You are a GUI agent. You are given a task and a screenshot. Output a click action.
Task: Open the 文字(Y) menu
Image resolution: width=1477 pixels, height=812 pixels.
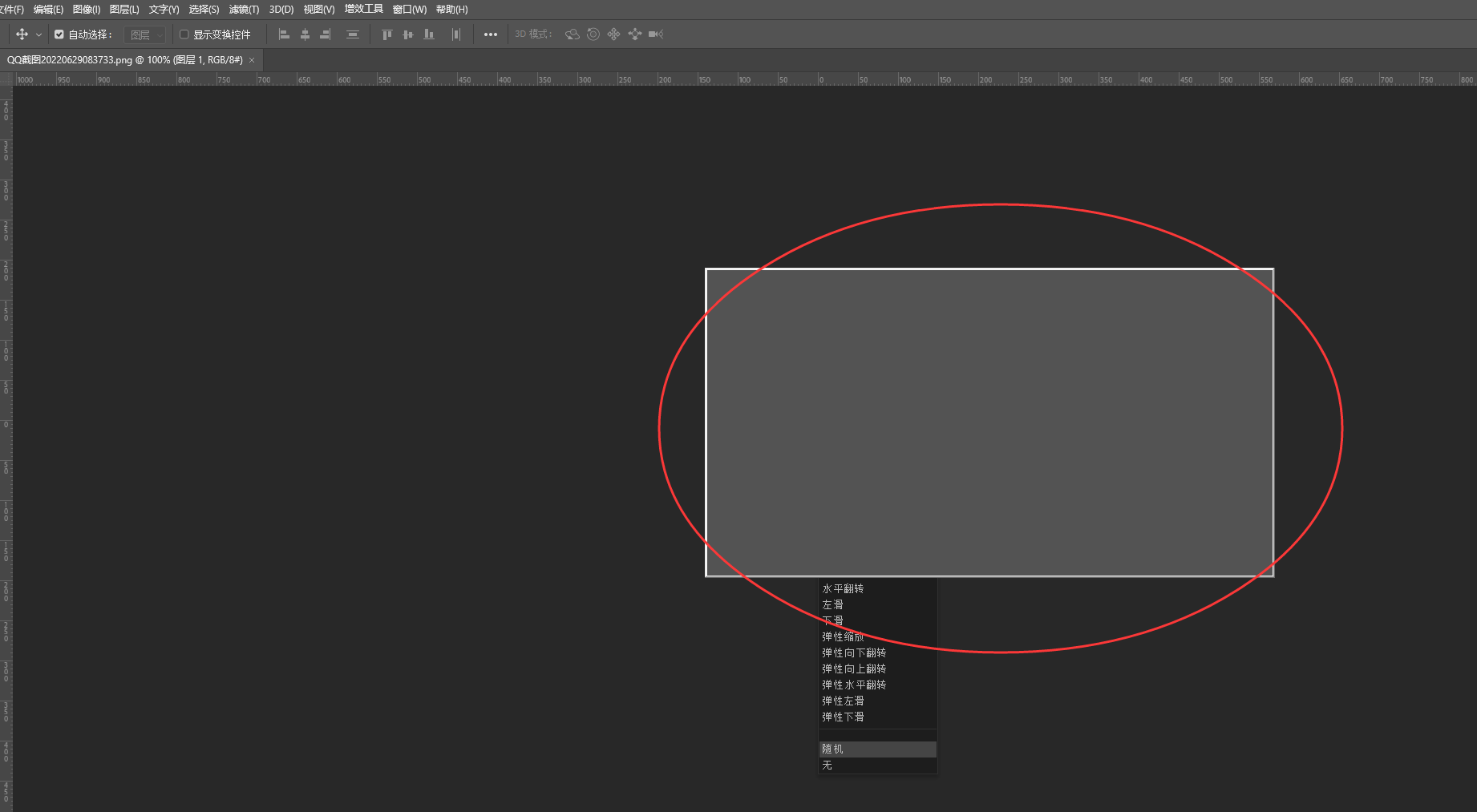pos(164,10)
